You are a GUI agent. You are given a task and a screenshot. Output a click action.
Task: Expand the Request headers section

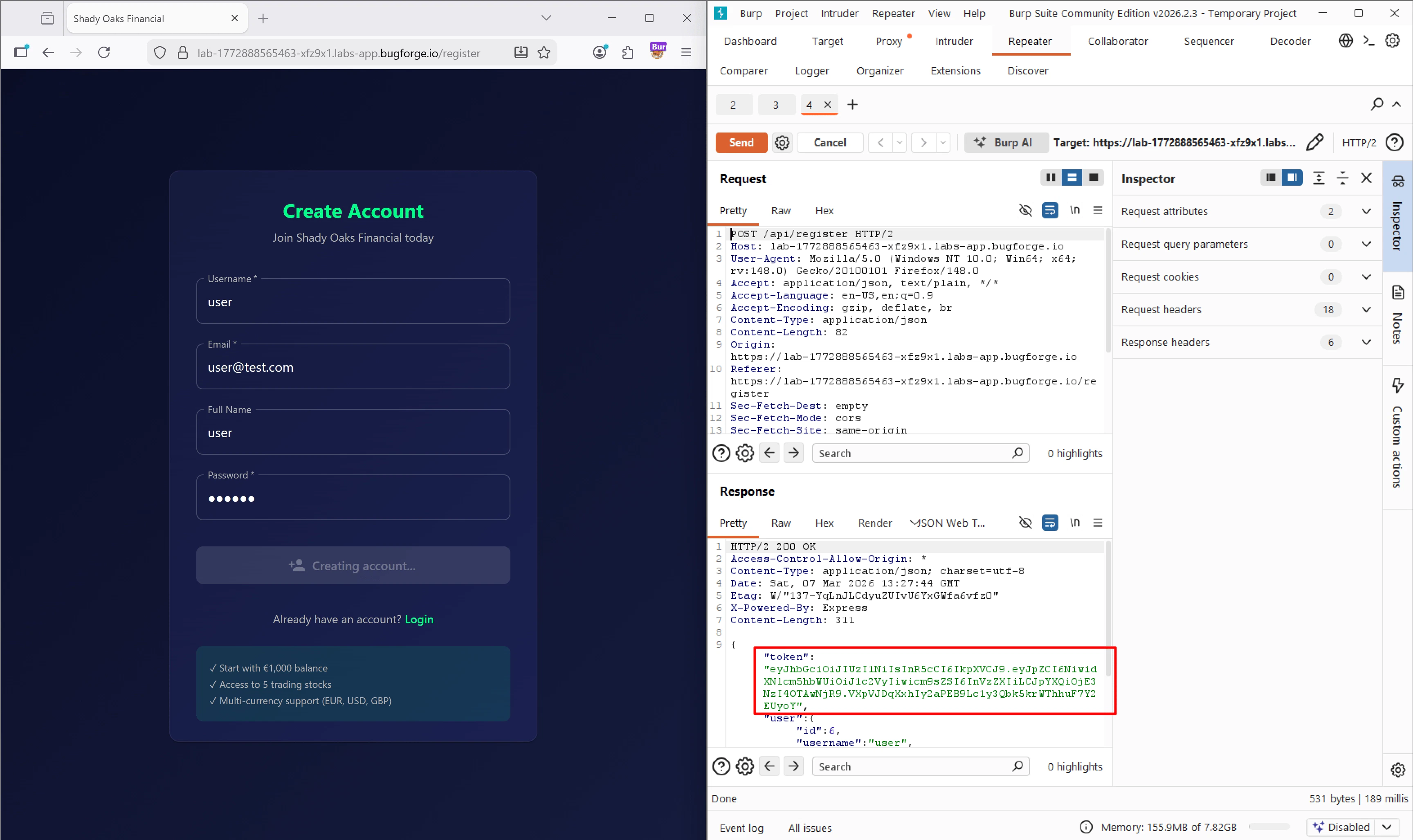coord(1366,310)
